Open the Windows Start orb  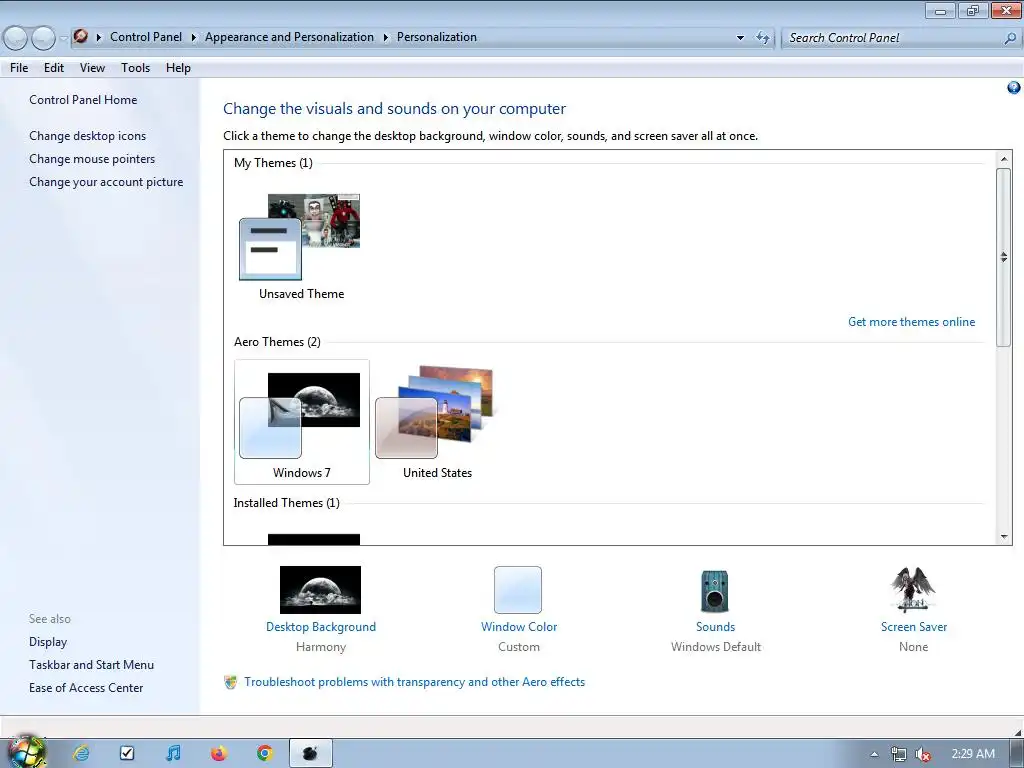click(x=25, y=751)
